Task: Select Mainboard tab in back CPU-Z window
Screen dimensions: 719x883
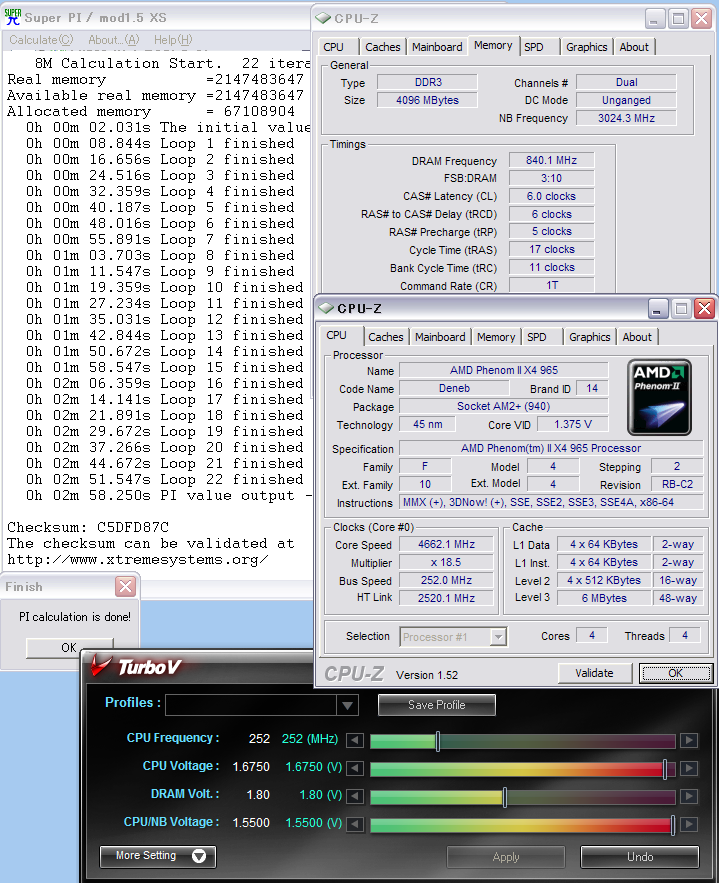Action: 437,47
